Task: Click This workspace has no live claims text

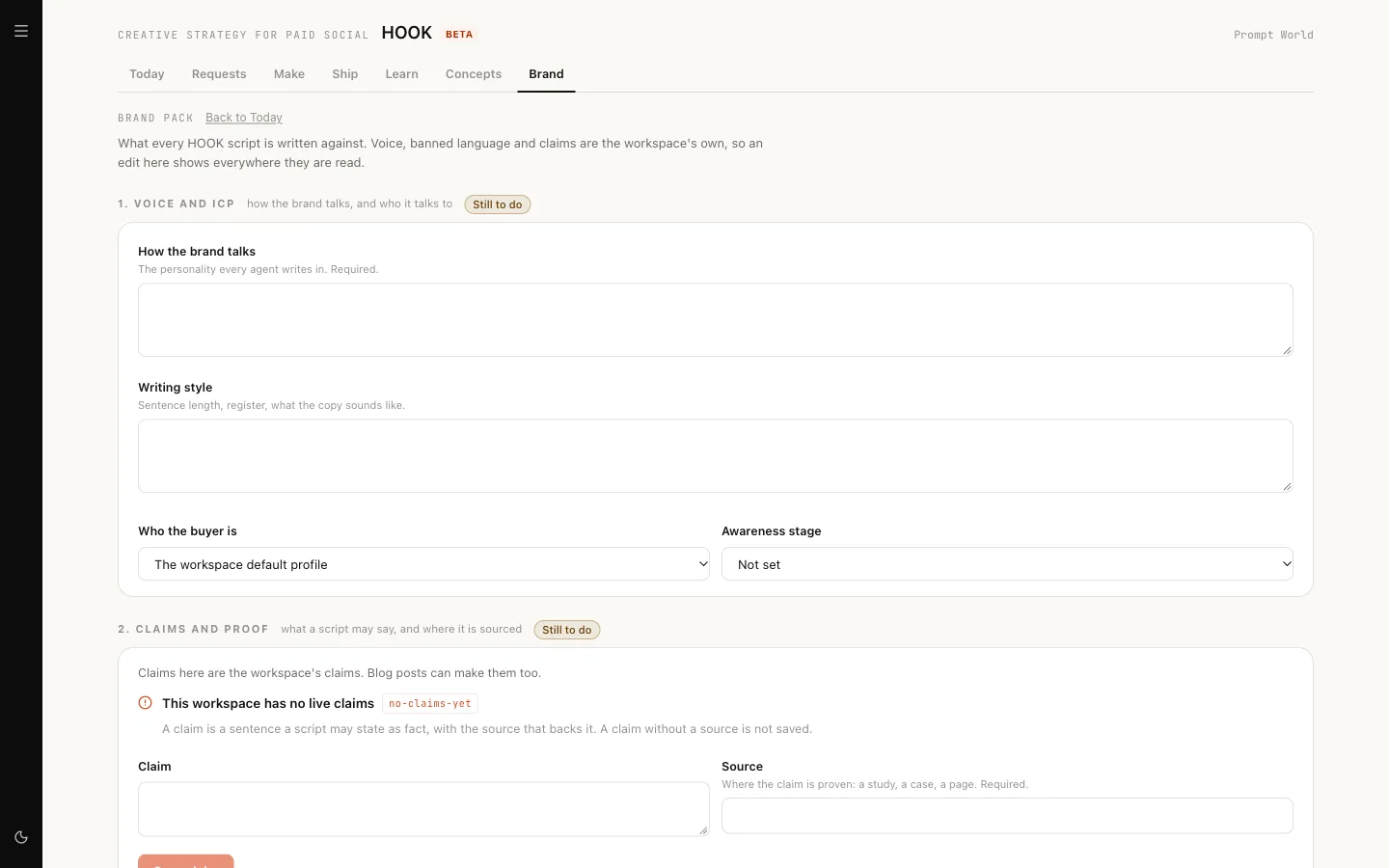Action: [268, 704]
